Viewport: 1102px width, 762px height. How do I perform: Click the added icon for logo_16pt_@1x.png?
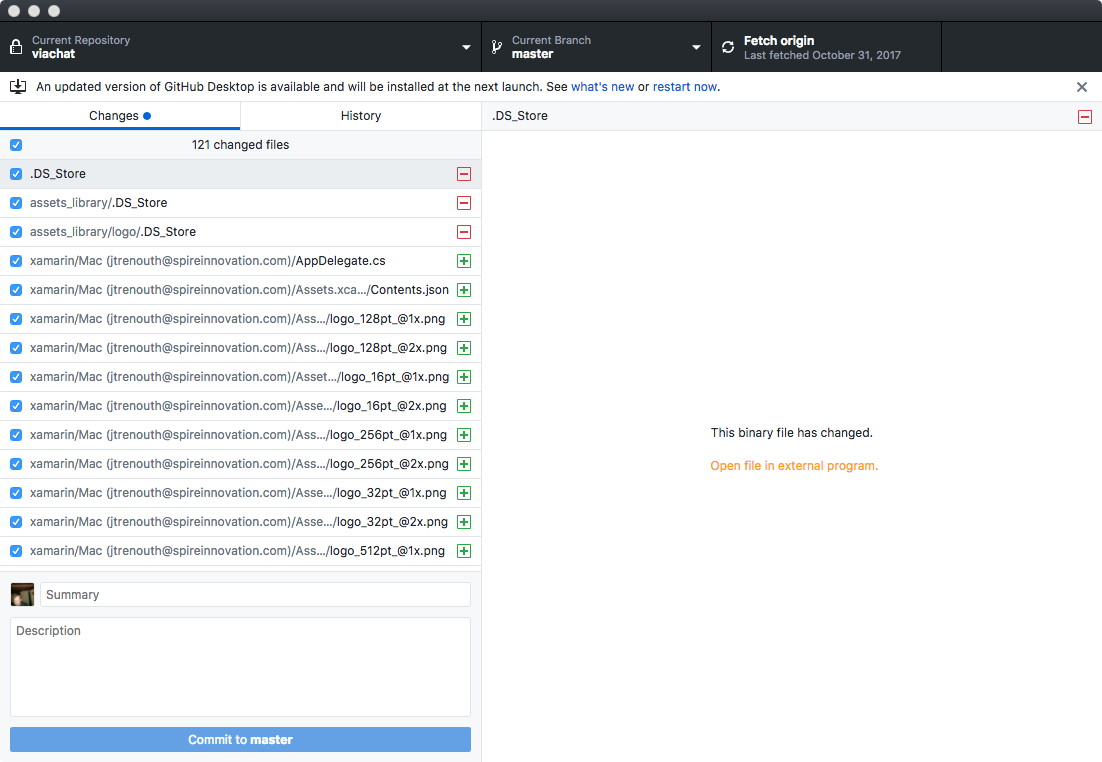(x=464, y=377)
